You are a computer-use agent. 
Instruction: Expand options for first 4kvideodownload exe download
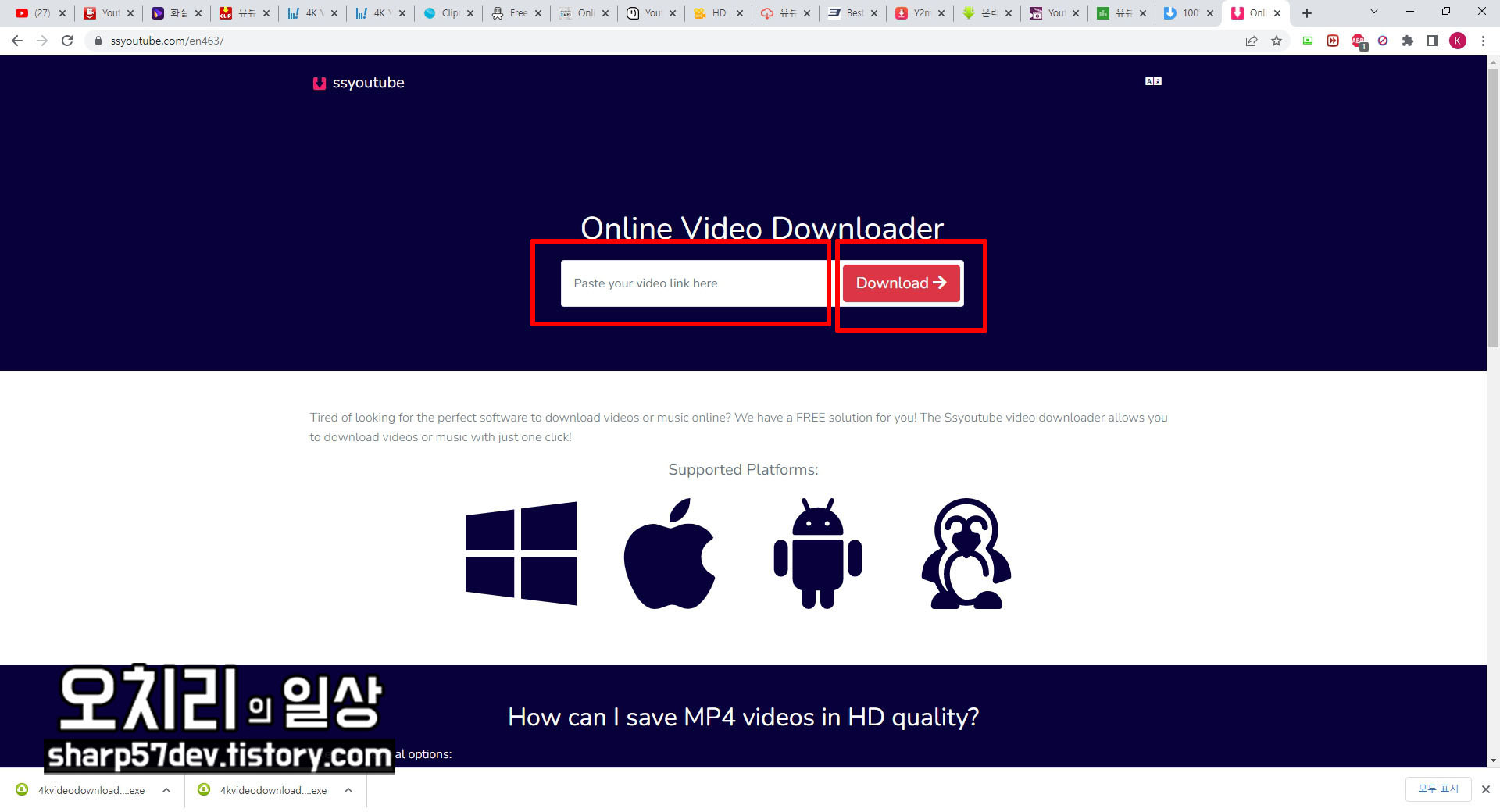click(x=166, y=790)
